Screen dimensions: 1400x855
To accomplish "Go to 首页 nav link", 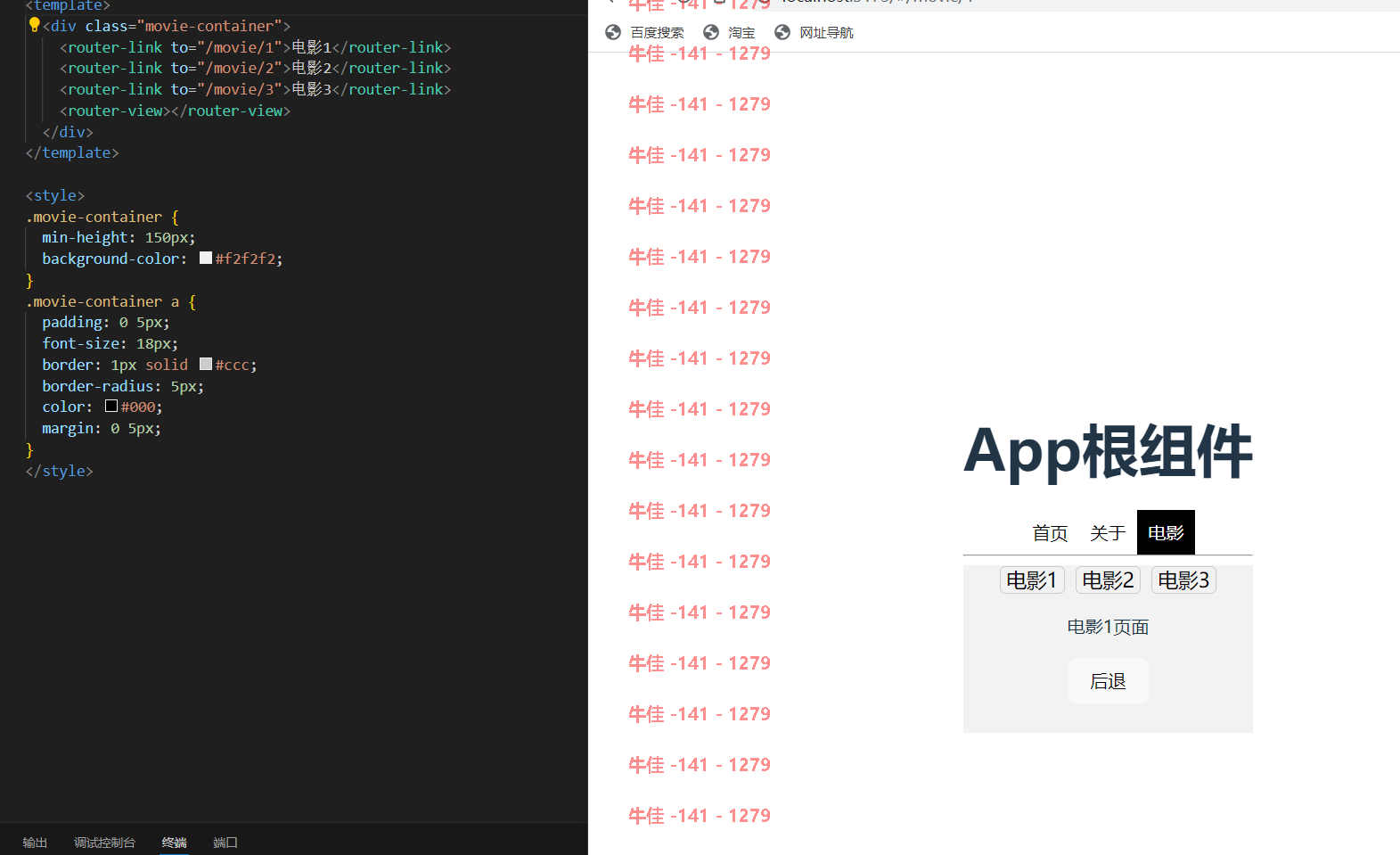I will (1050, 533).
